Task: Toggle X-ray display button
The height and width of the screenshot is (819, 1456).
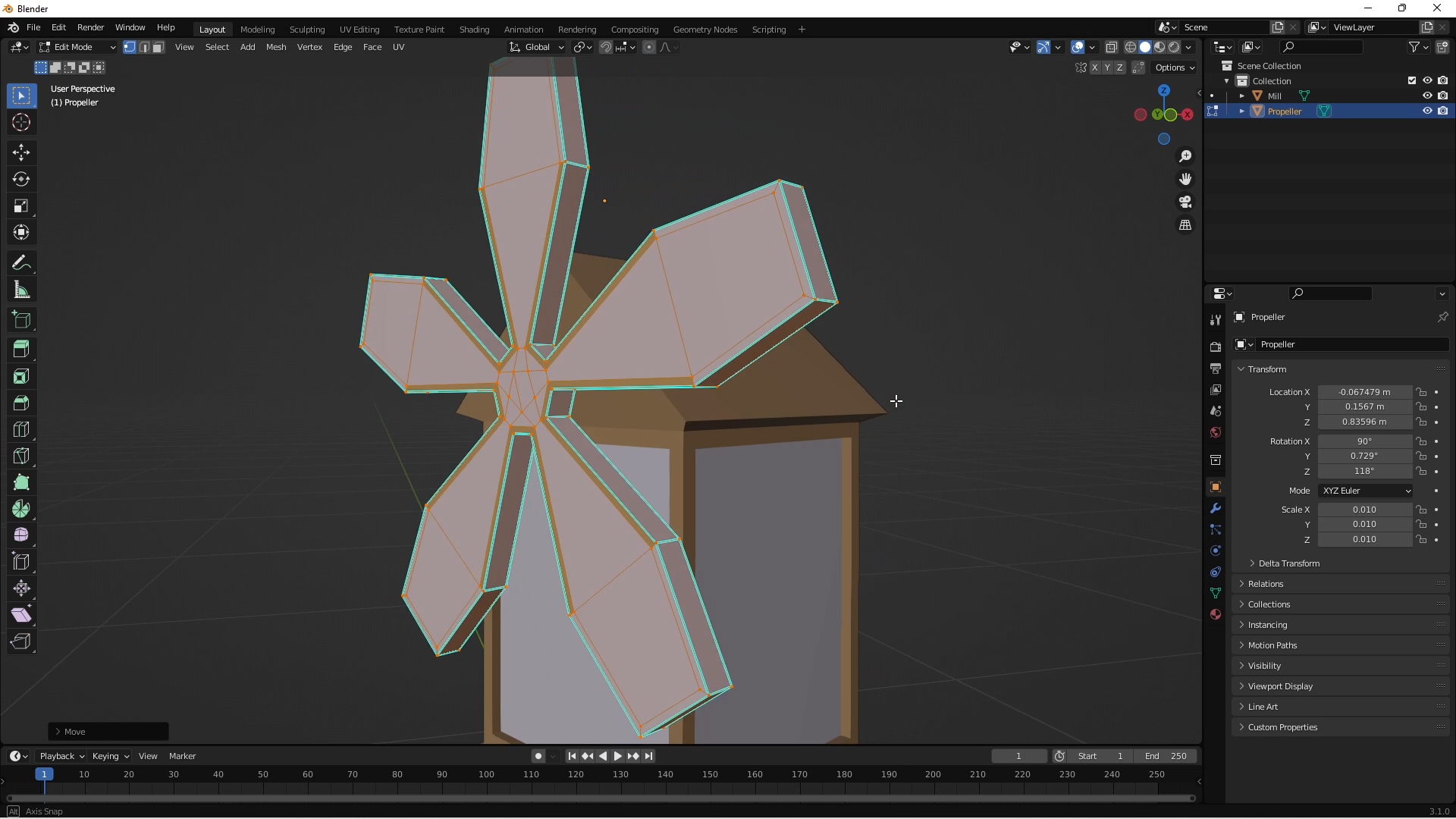Action: tap(1112, 47)
